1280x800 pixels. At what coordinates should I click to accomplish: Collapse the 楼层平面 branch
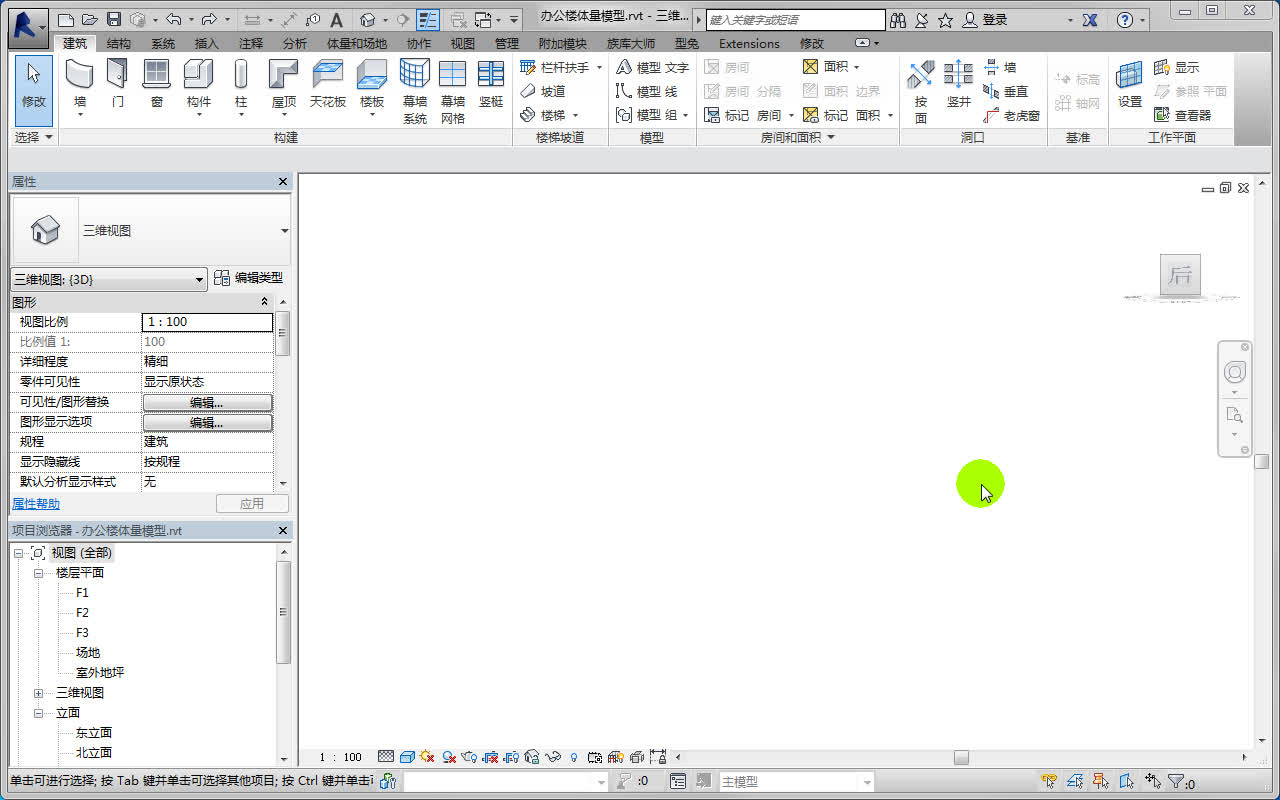[38, 572]
